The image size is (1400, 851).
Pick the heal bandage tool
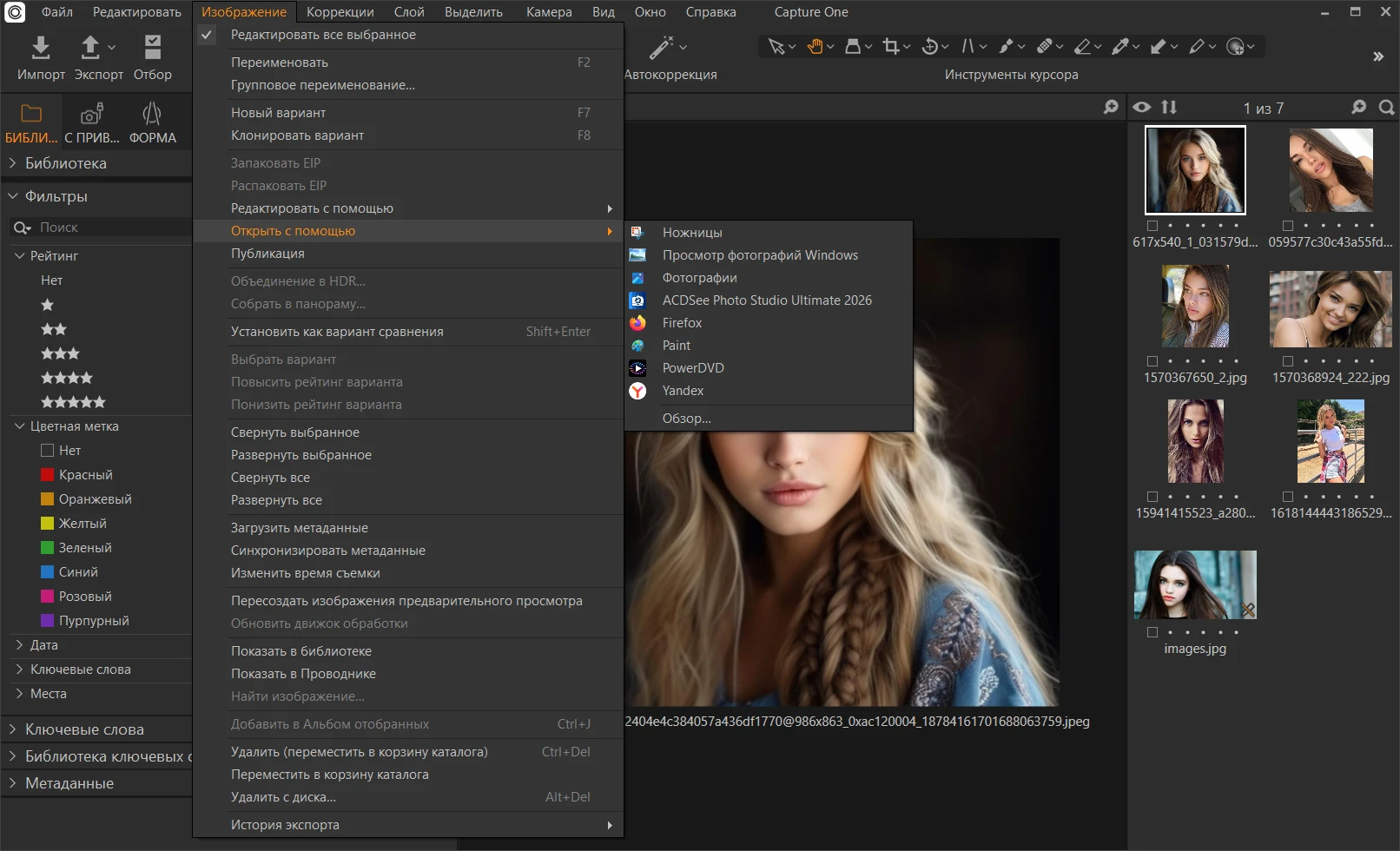[1045, 47]
